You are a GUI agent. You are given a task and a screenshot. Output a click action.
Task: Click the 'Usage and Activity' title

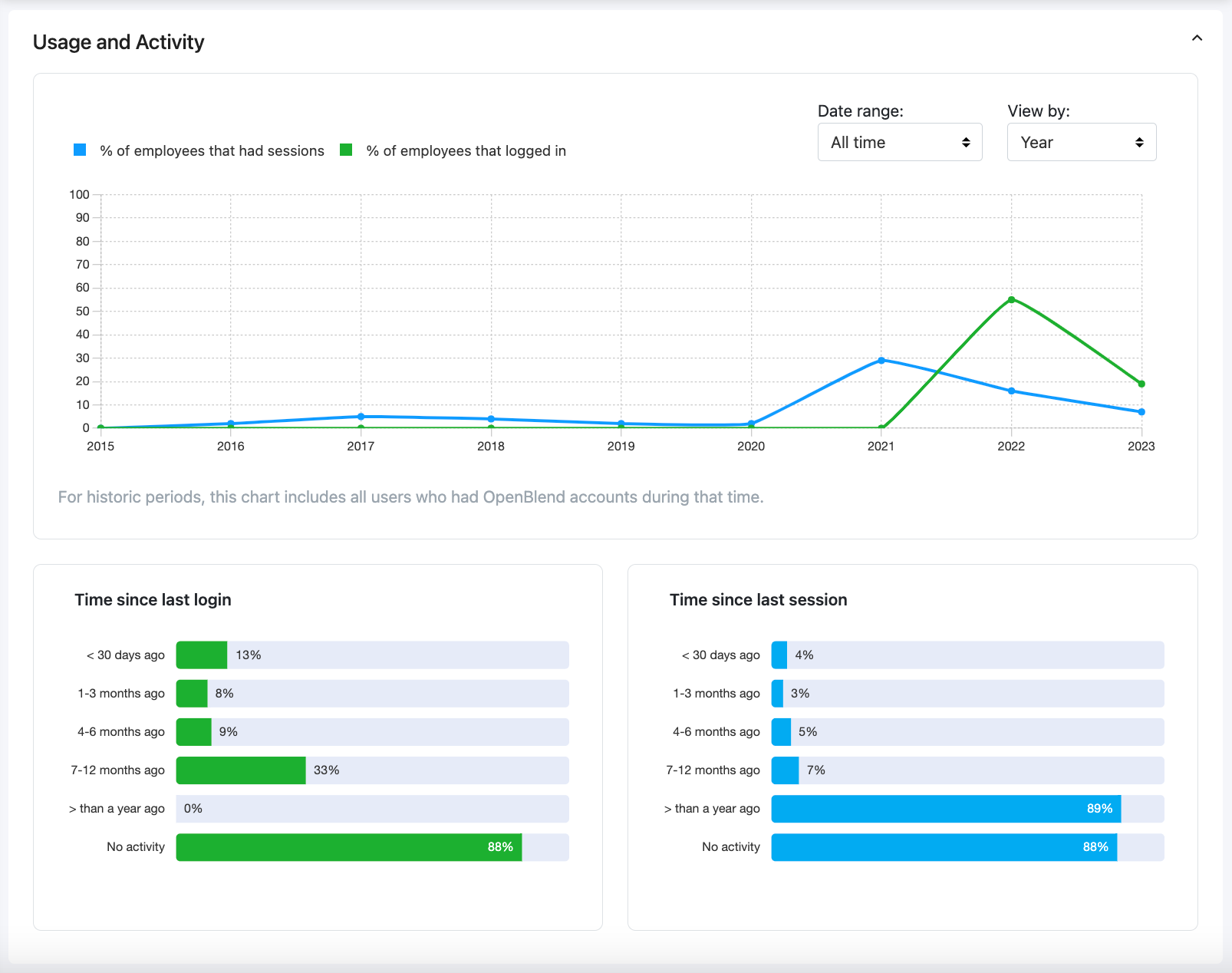[x=119, y=42]
